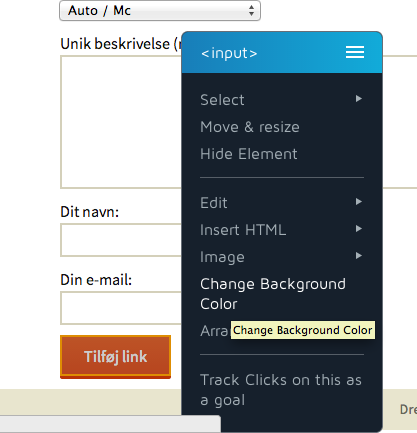417x433 pixels.
Task: Click the Select menu item label
Action: tap(222, 100)
